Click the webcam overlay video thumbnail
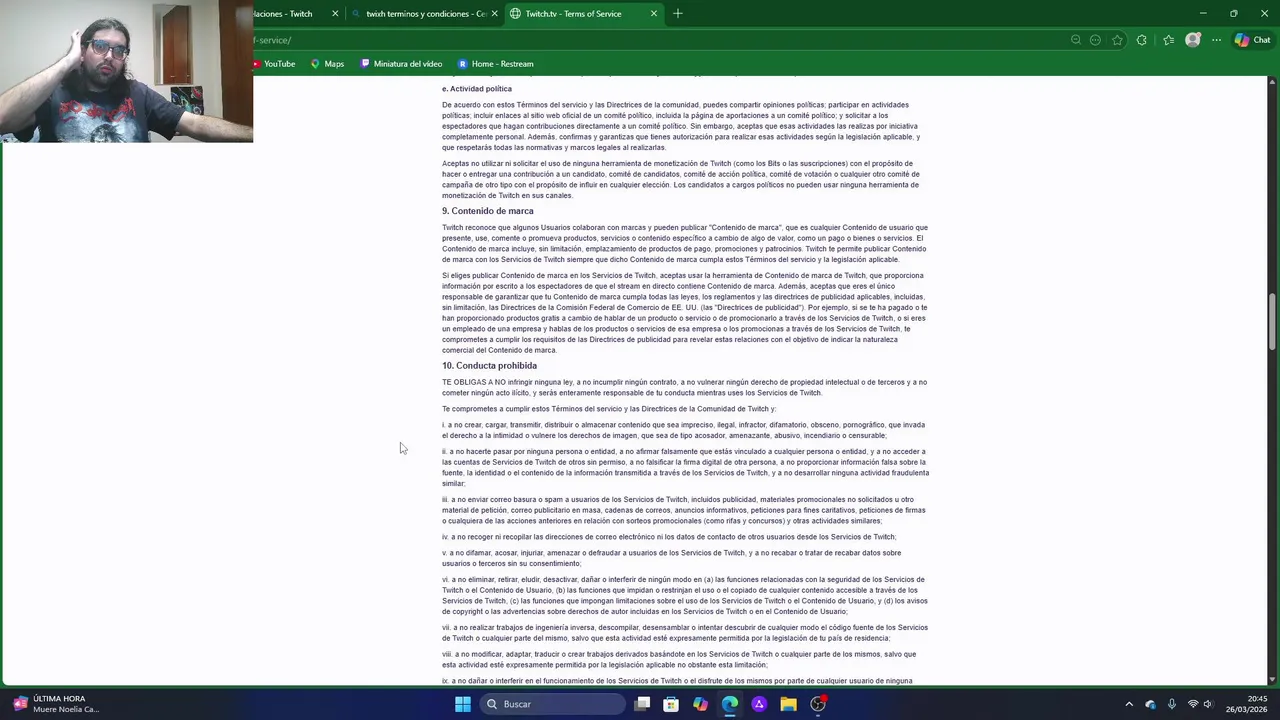Screen dimensions: 1280x720 [126, 71]
